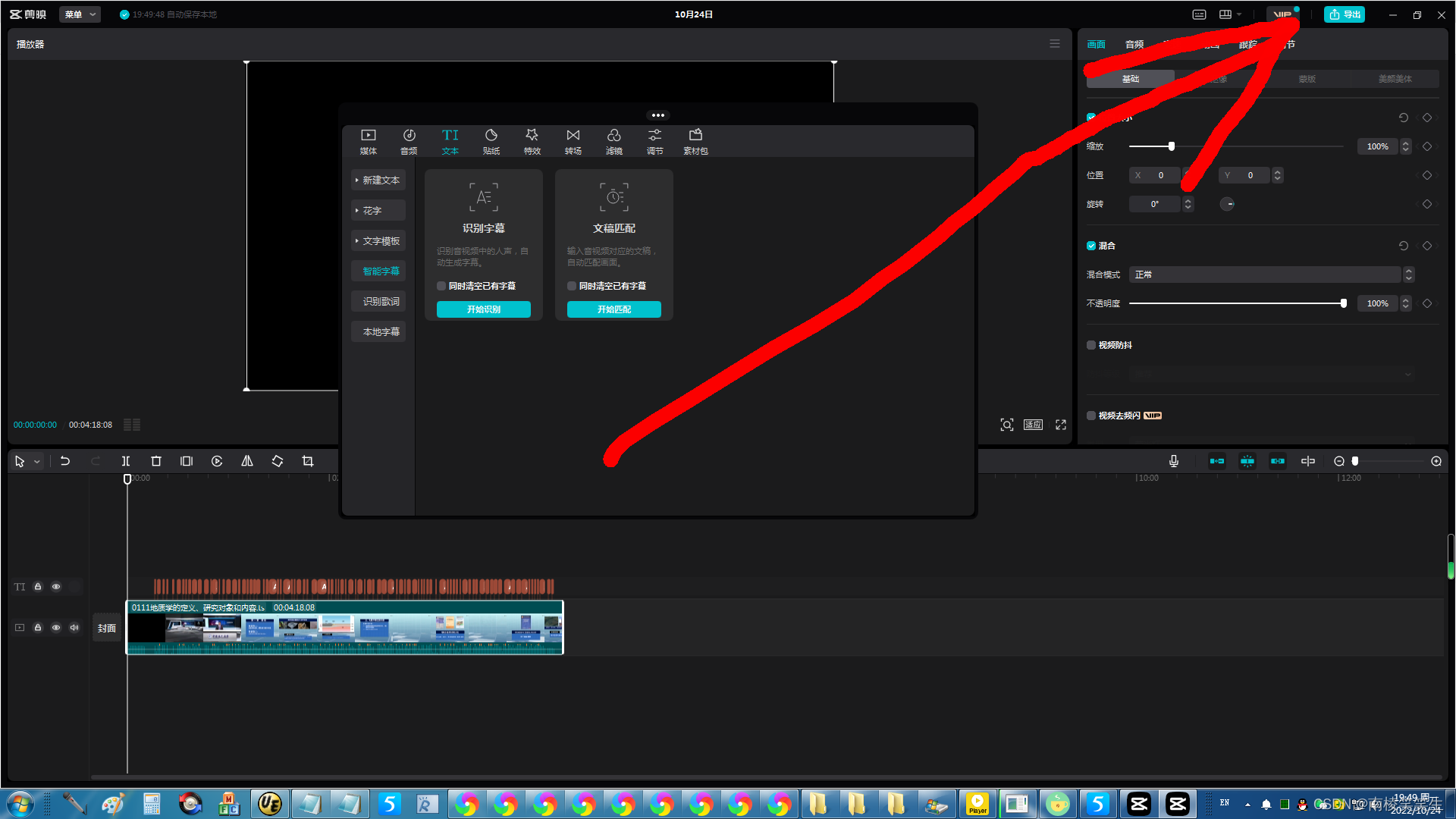Screen dimensions: 1456x819
Task: Enable 同时清空已有字幕 under 识别字幕
Action: 441,286
